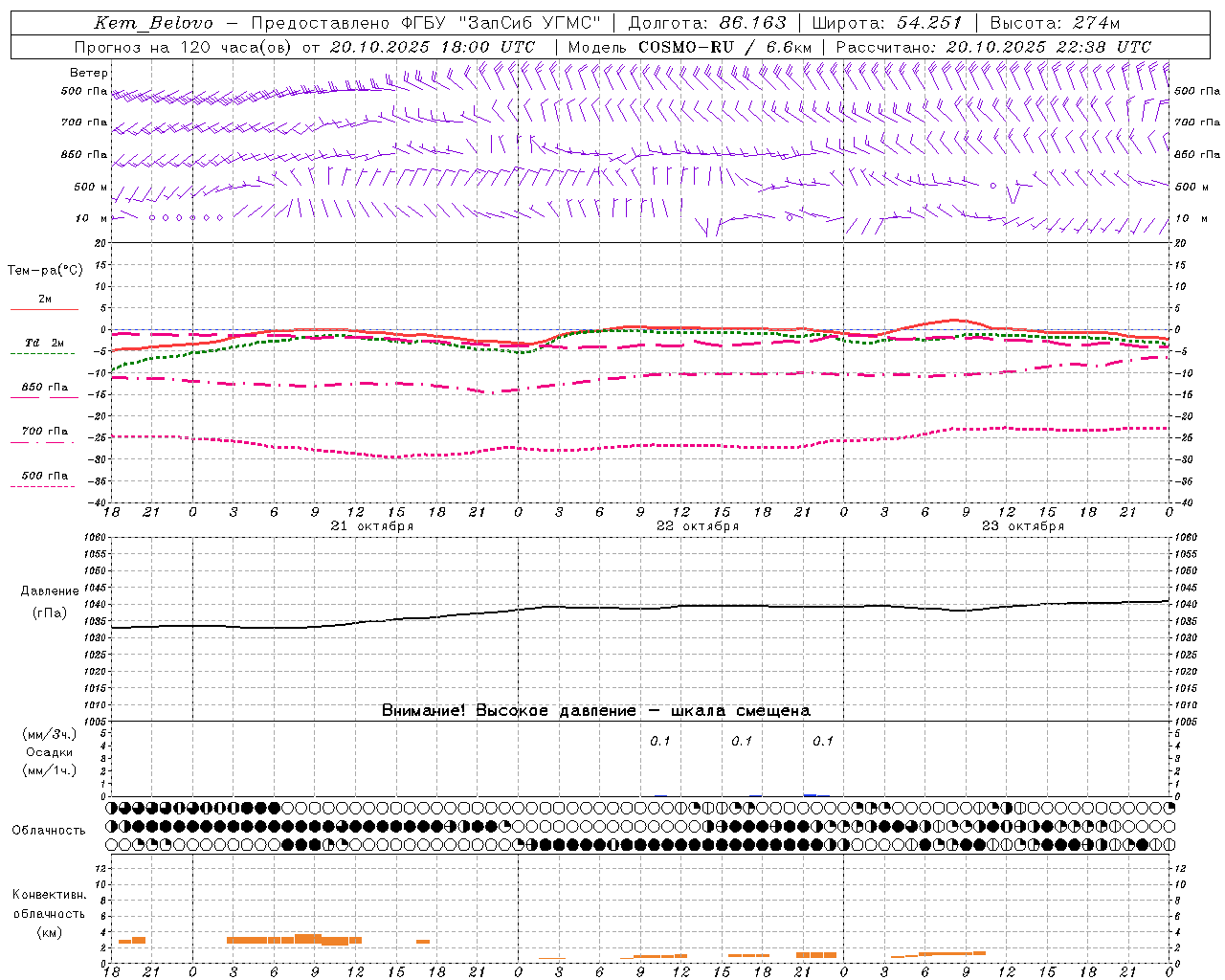The width and height of the screenshot is (1225, 980).
Task: Click the solid red line sample under '2м' legend
Action: [44, 310]
